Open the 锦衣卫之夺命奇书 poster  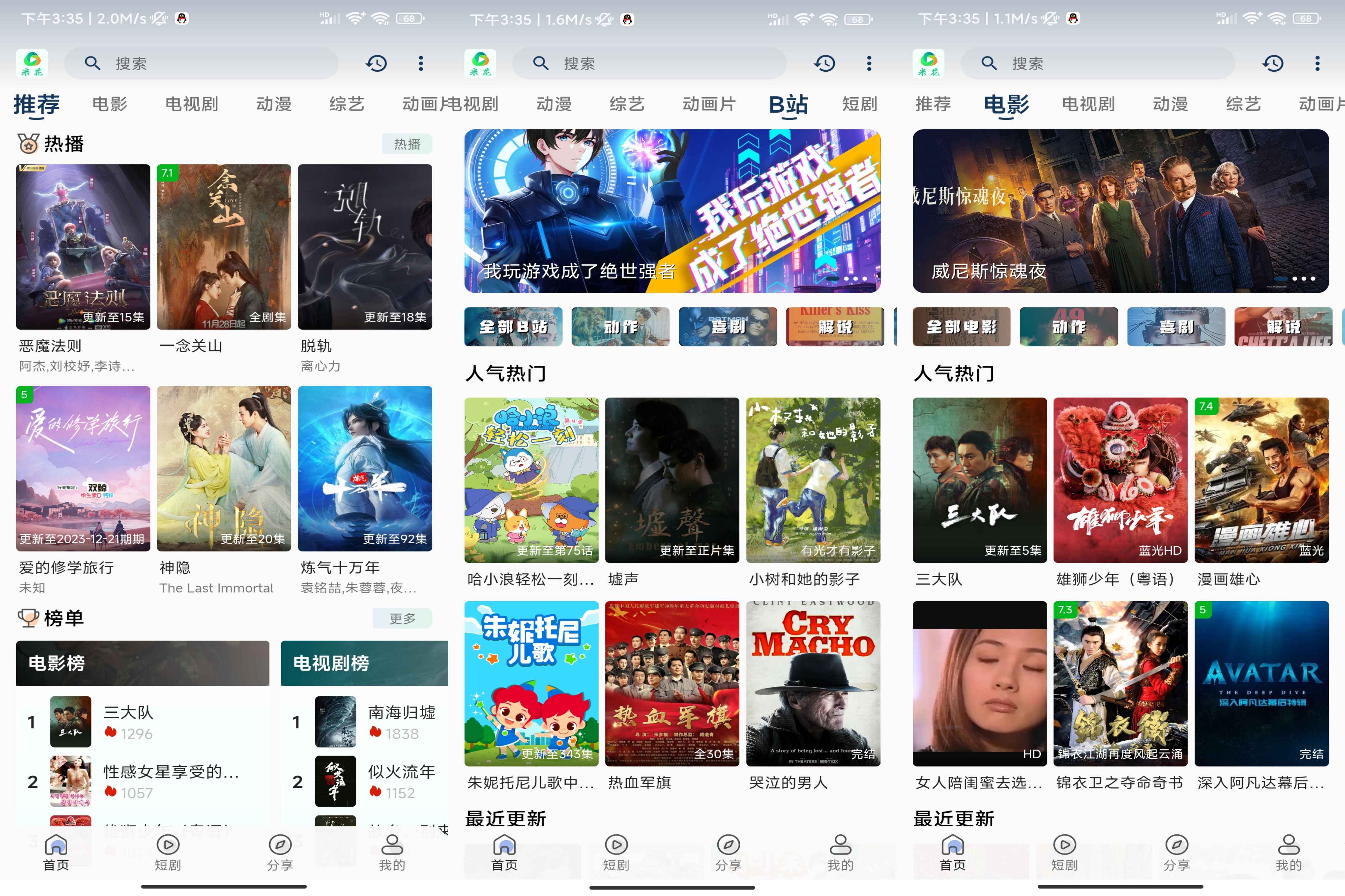[x=1120, y=683]
